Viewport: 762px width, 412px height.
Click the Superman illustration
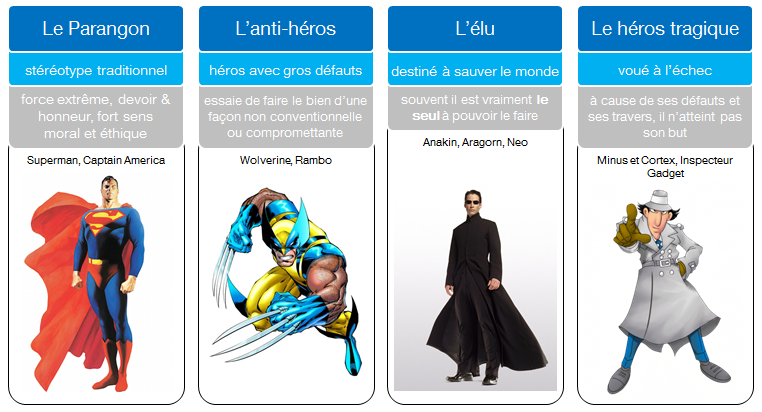[85, 283]
